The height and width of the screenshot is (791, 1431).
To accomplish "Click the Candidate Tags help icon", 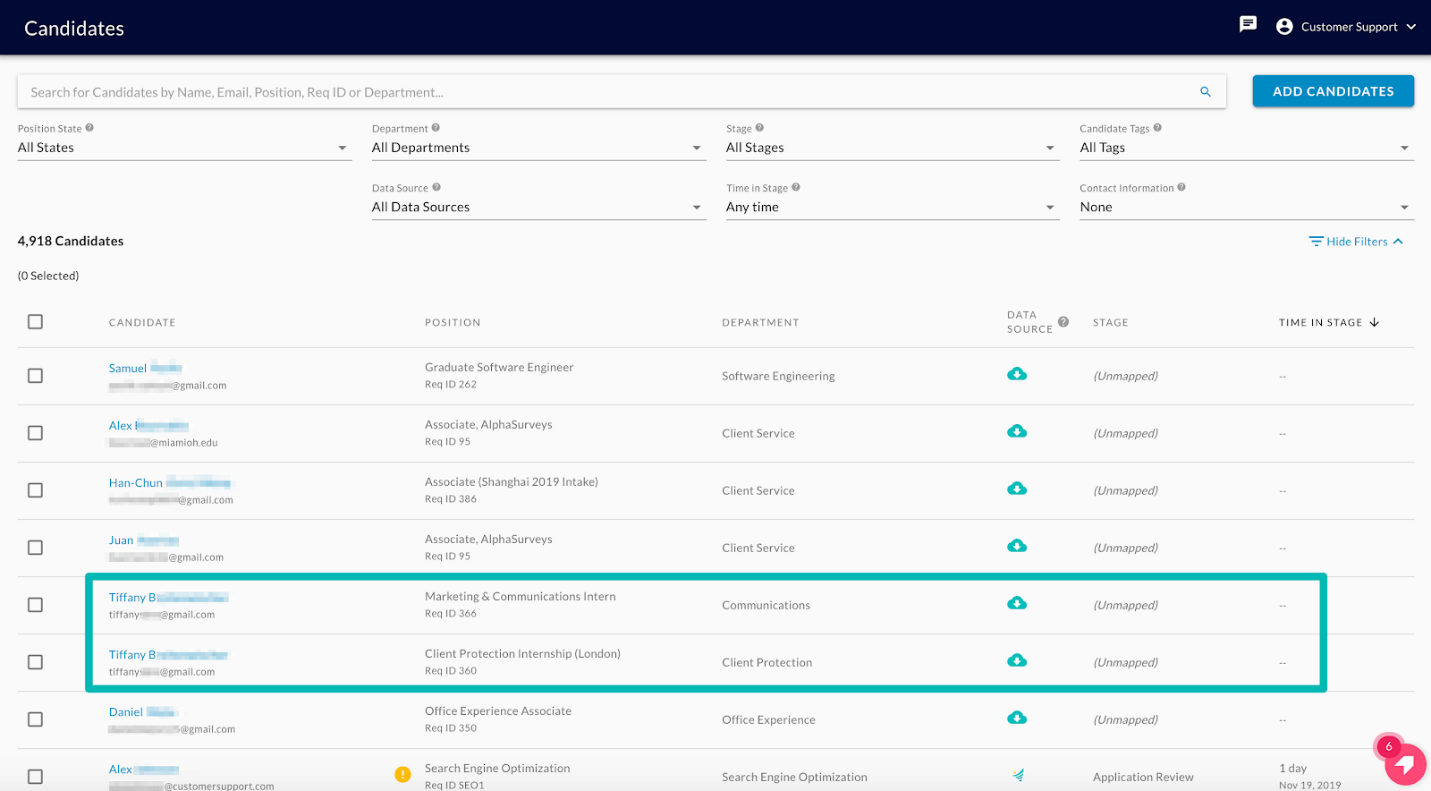I will click(x=1158, y=128).
